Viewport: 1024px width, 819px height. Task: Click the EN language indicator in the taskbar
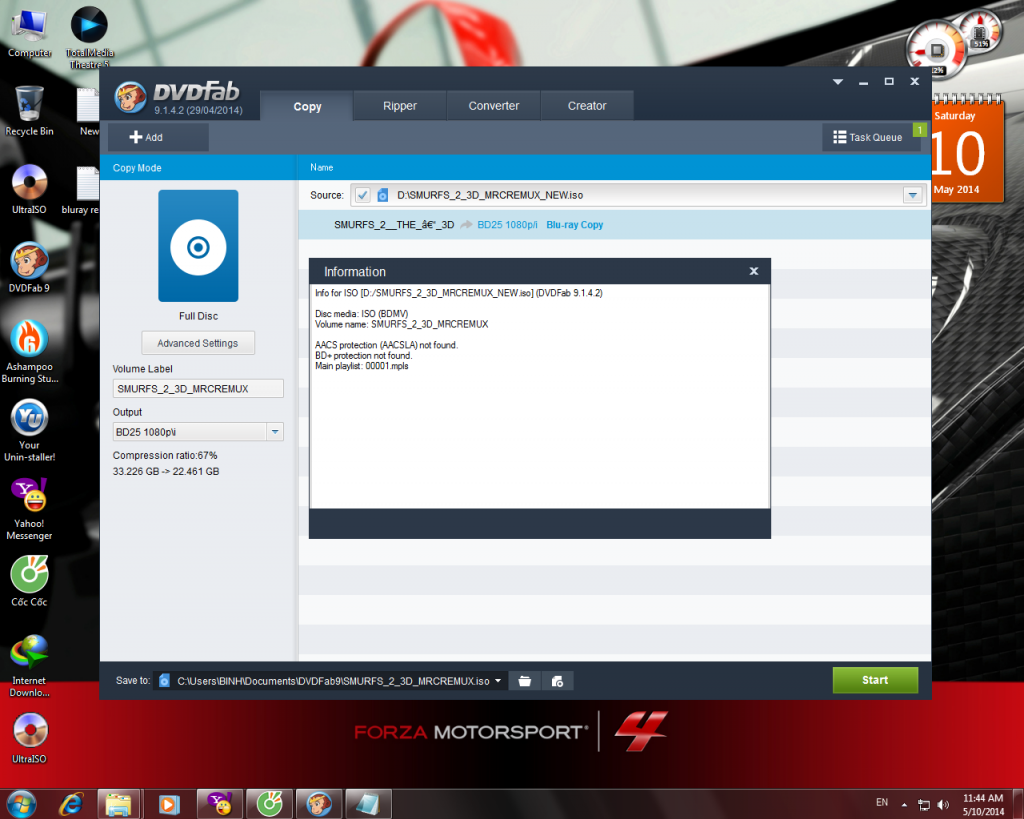point(882,802)
